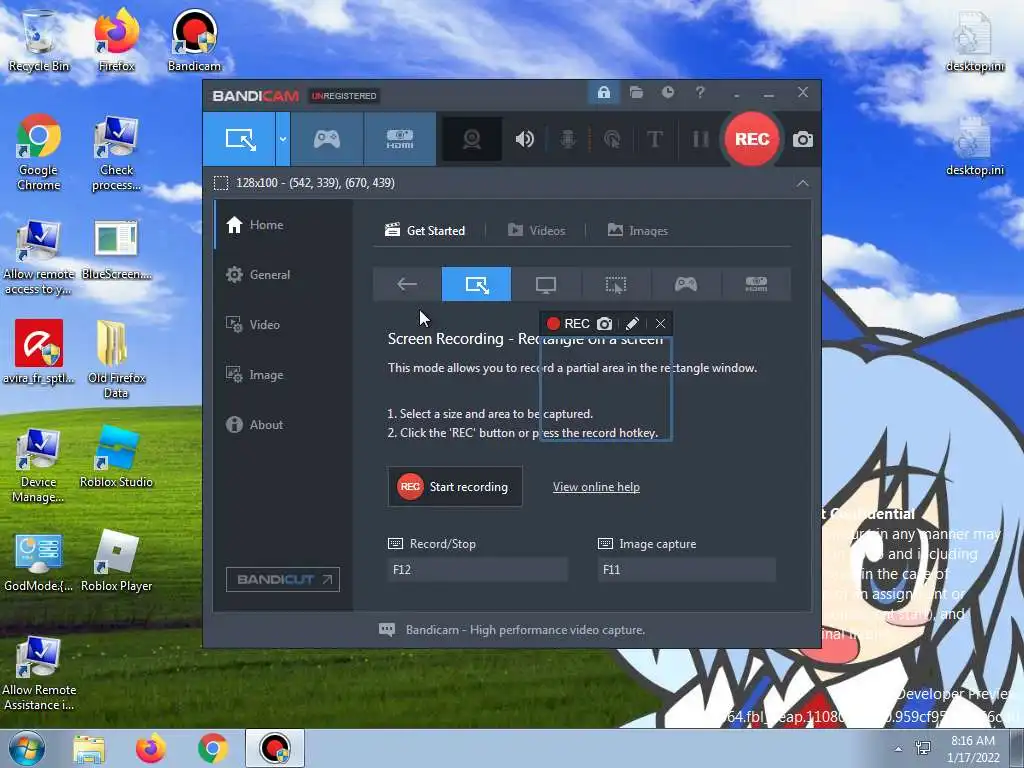This screenshot has height=768, width=1024.
Task: Switch to Game recording mode in top toolbar
Action: point(327,139)
